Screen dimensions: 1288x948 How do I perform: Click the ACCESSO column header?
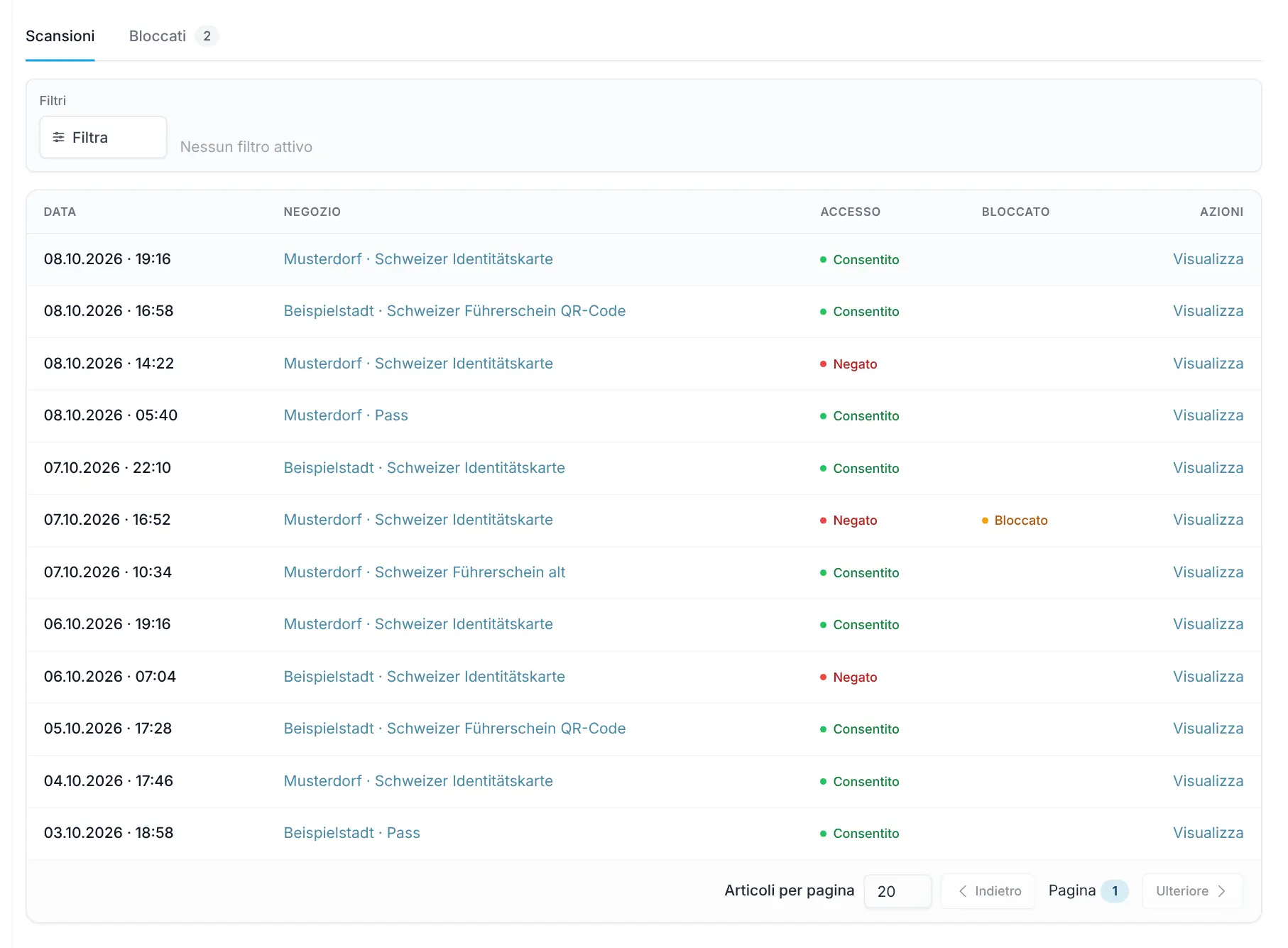[850, 212]
